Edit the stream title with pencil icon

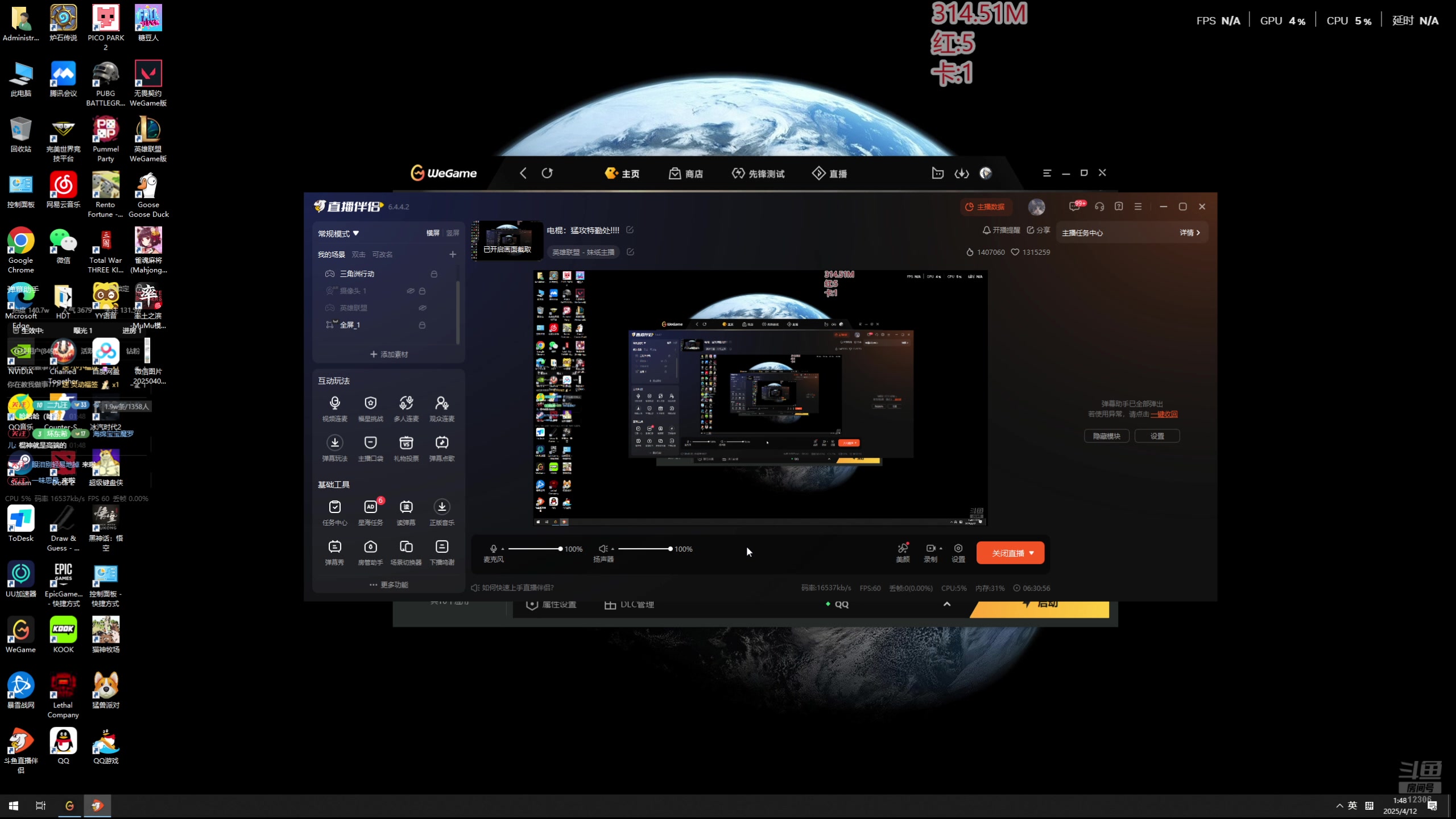630,230
